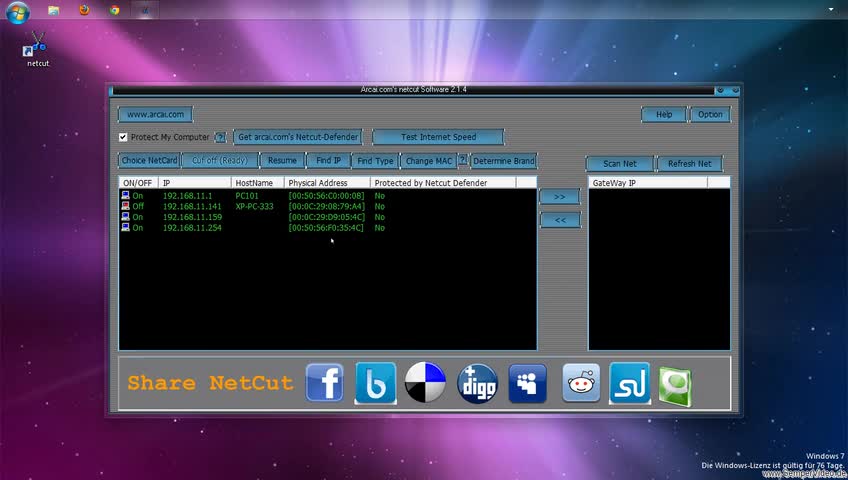
Task: Click help '?' beside Protect My Computer
Action: [x=220, y=137]
